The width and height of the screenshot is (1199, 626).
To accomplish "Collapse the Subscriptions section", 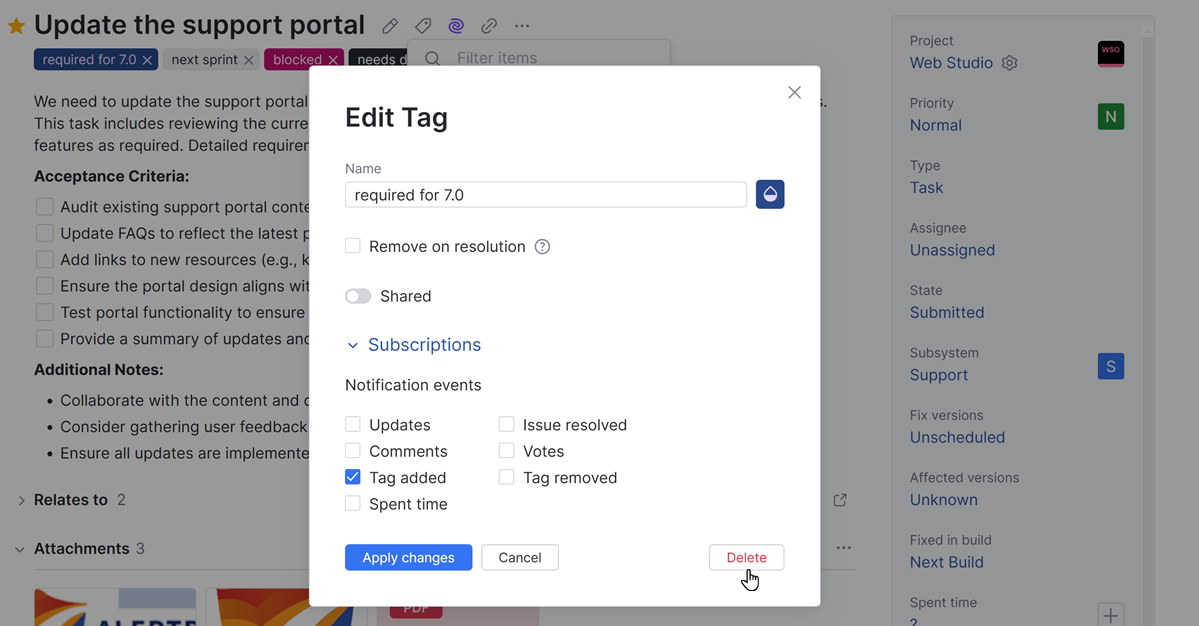I will click(x=352, y=344).
